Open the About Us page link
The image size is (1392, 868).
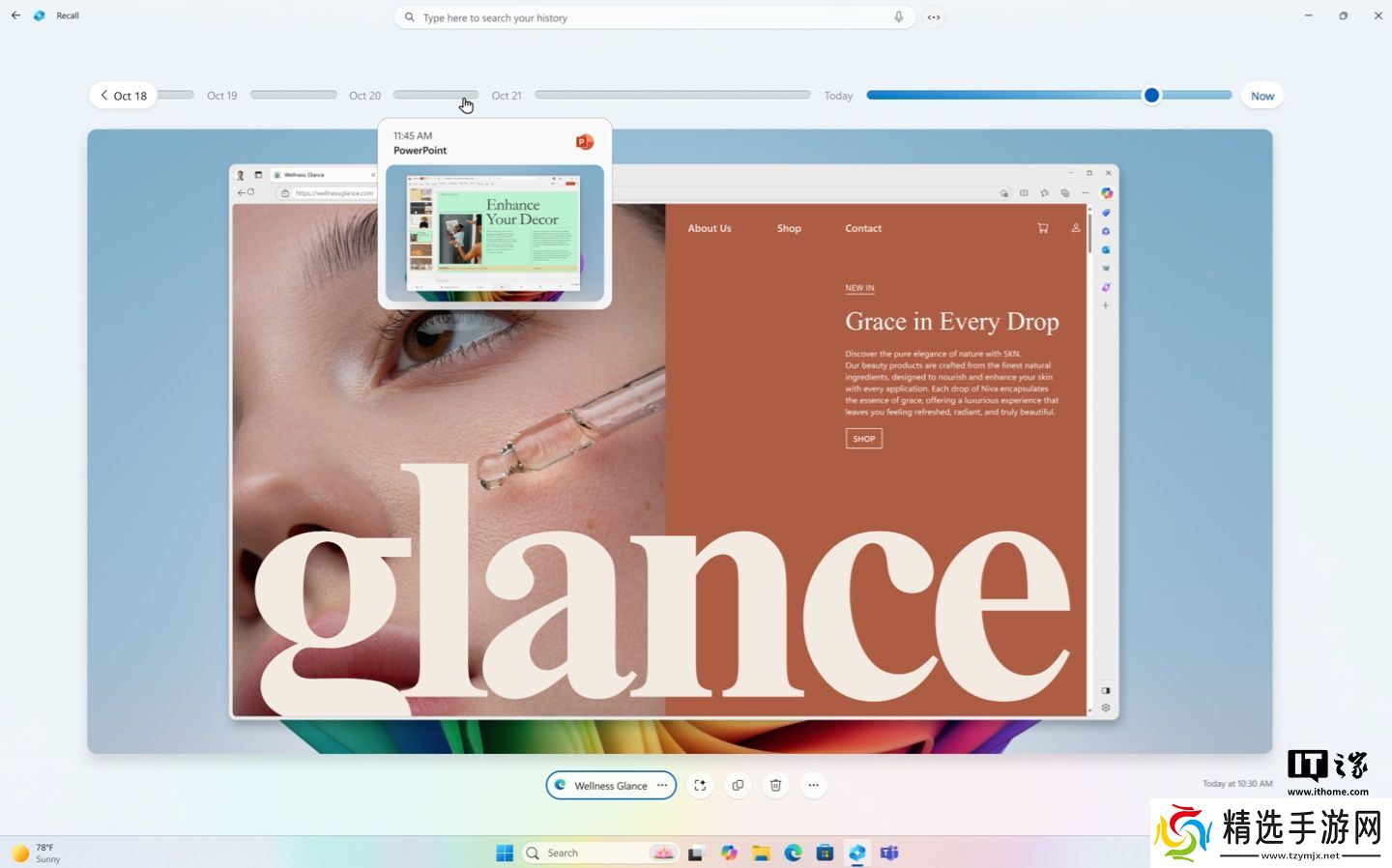tap(709, 228)
